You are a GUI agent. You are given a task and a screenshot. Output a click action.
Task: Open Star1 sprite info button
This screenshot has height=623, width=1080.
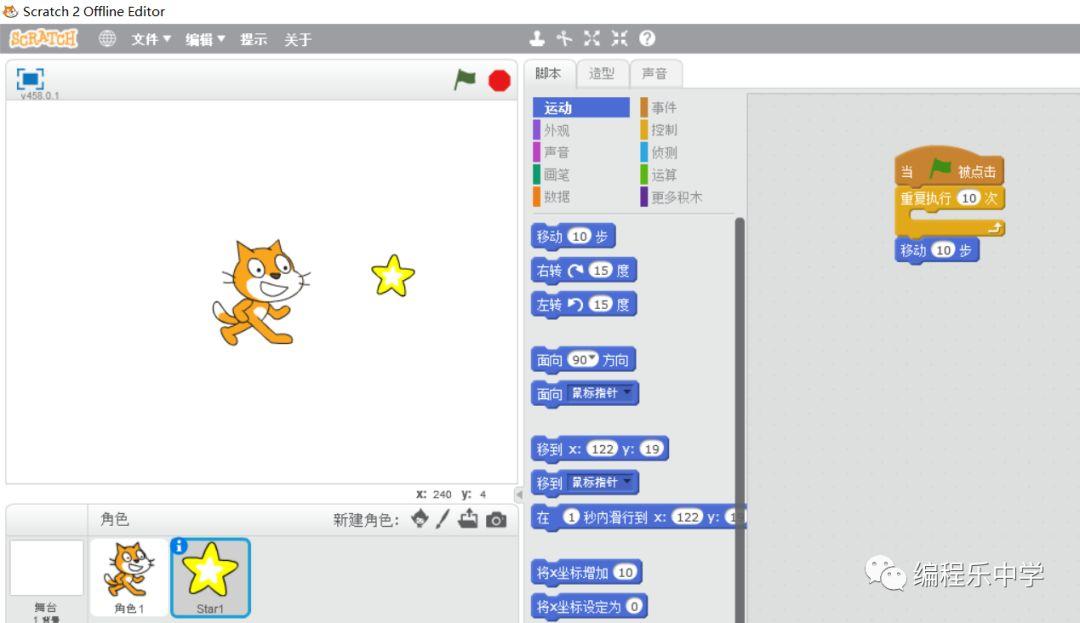[179, 546]
